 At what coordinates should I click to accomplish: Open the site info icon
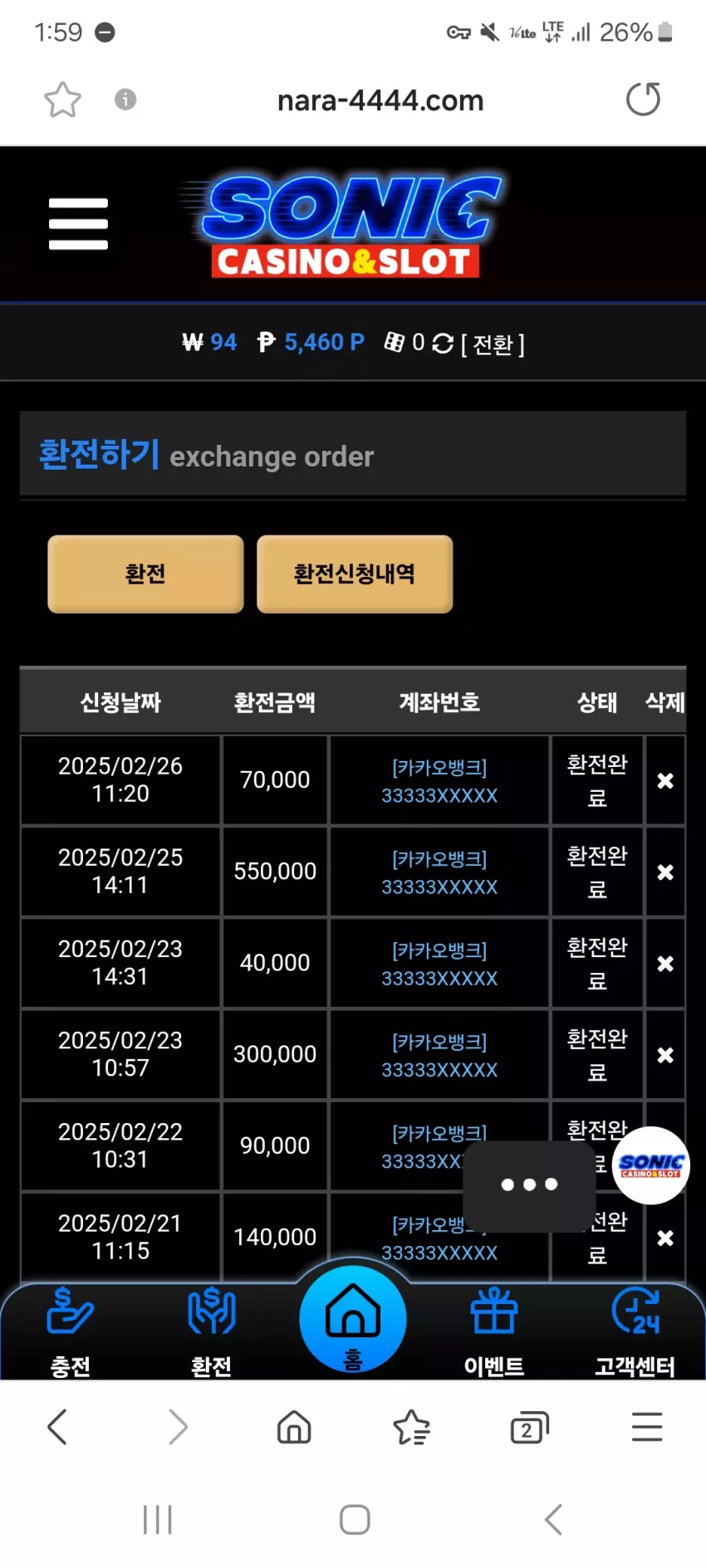pos(125,100)
